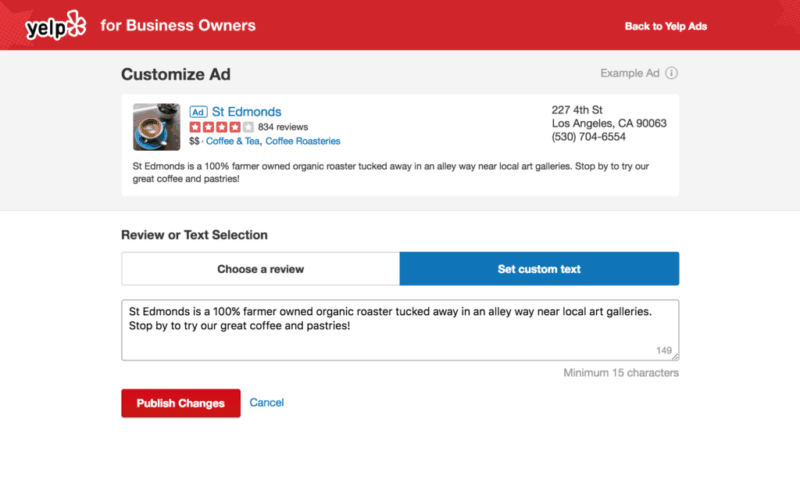
Task: Click the phone number (530) 704-6554
Action: 589,137
